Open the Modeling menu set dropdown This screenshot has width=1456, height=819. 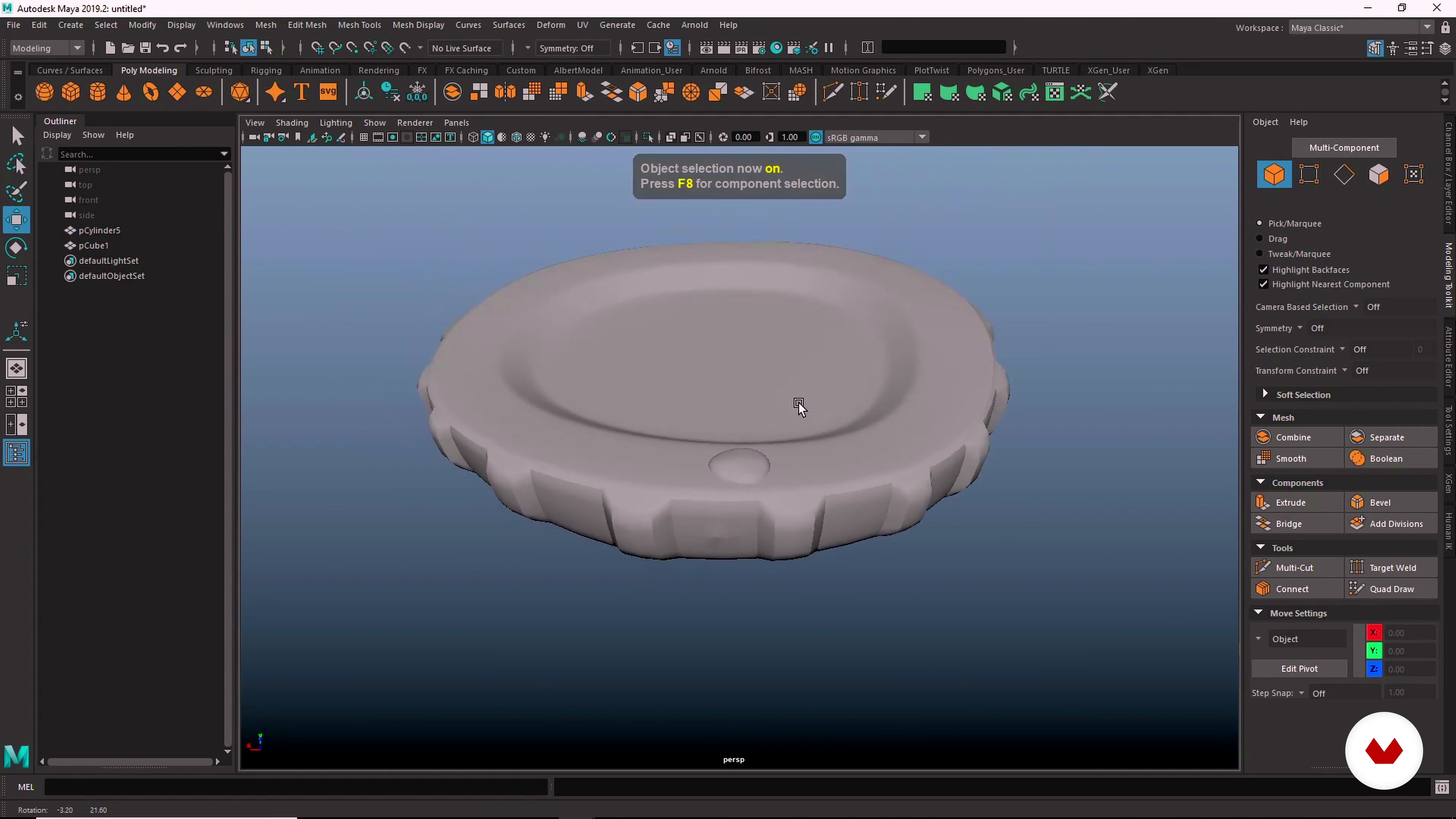(47, 48)
